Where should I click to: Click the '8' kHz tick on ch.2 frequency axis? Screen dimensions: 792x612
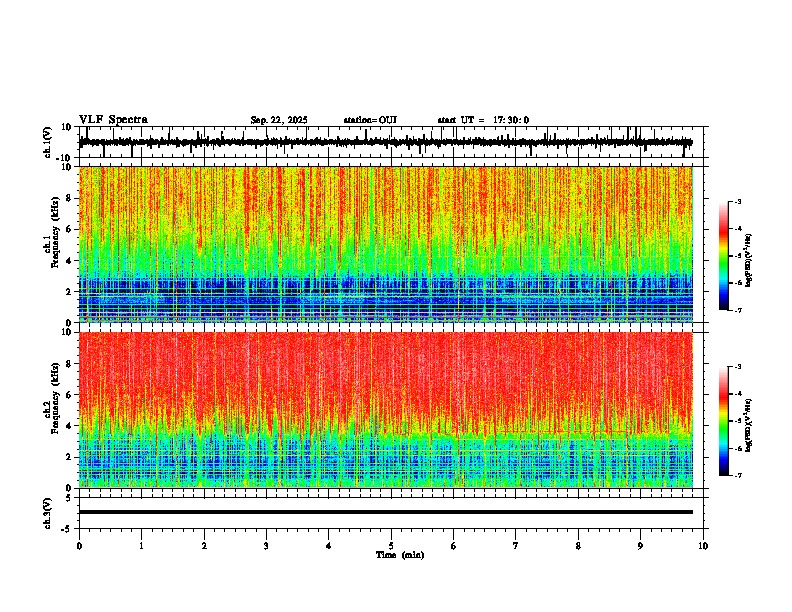[70, 364]
